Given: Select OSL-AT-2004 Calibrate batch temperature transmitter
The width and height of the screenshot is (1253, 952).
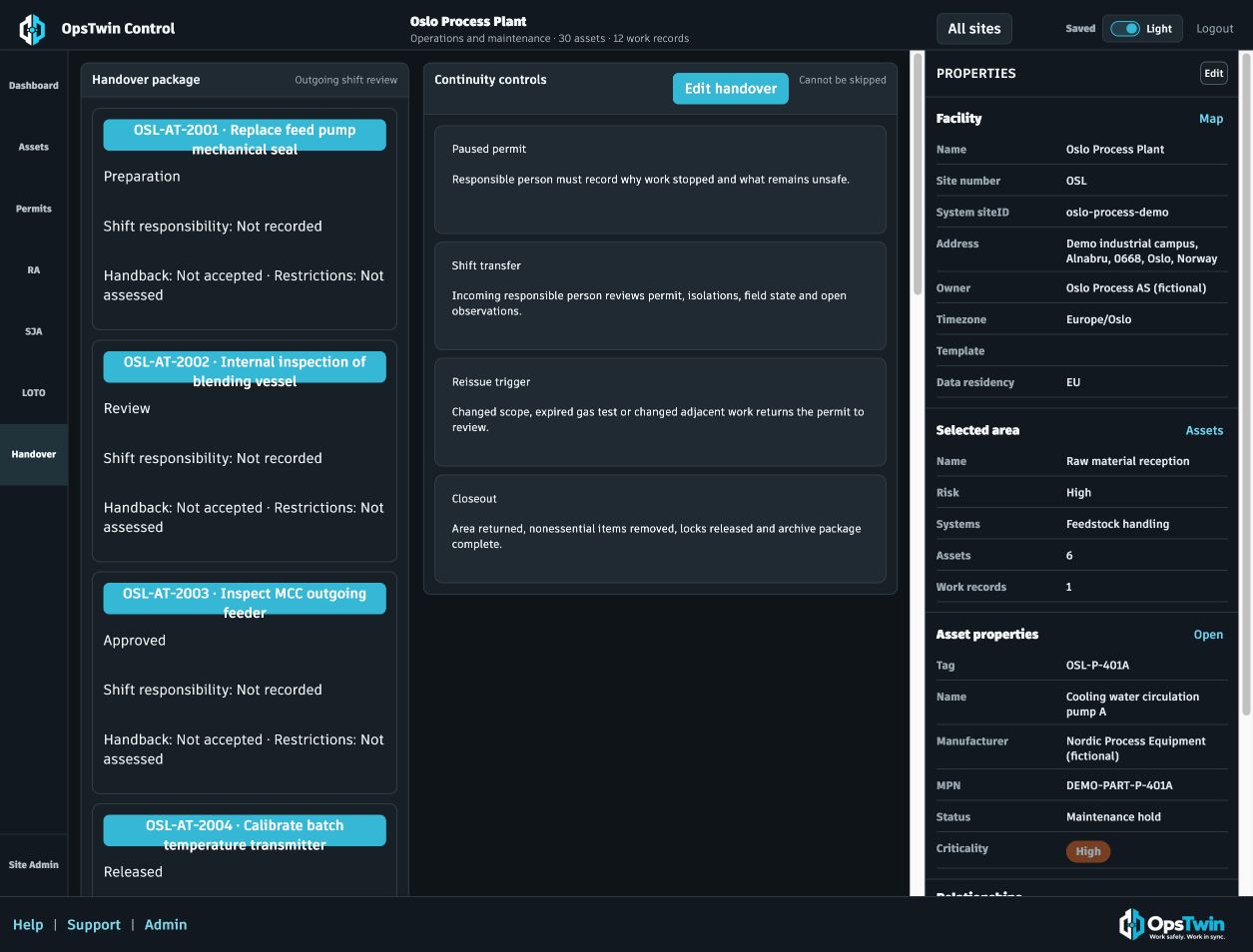Looking at the screenshot, I should point(245,830).
